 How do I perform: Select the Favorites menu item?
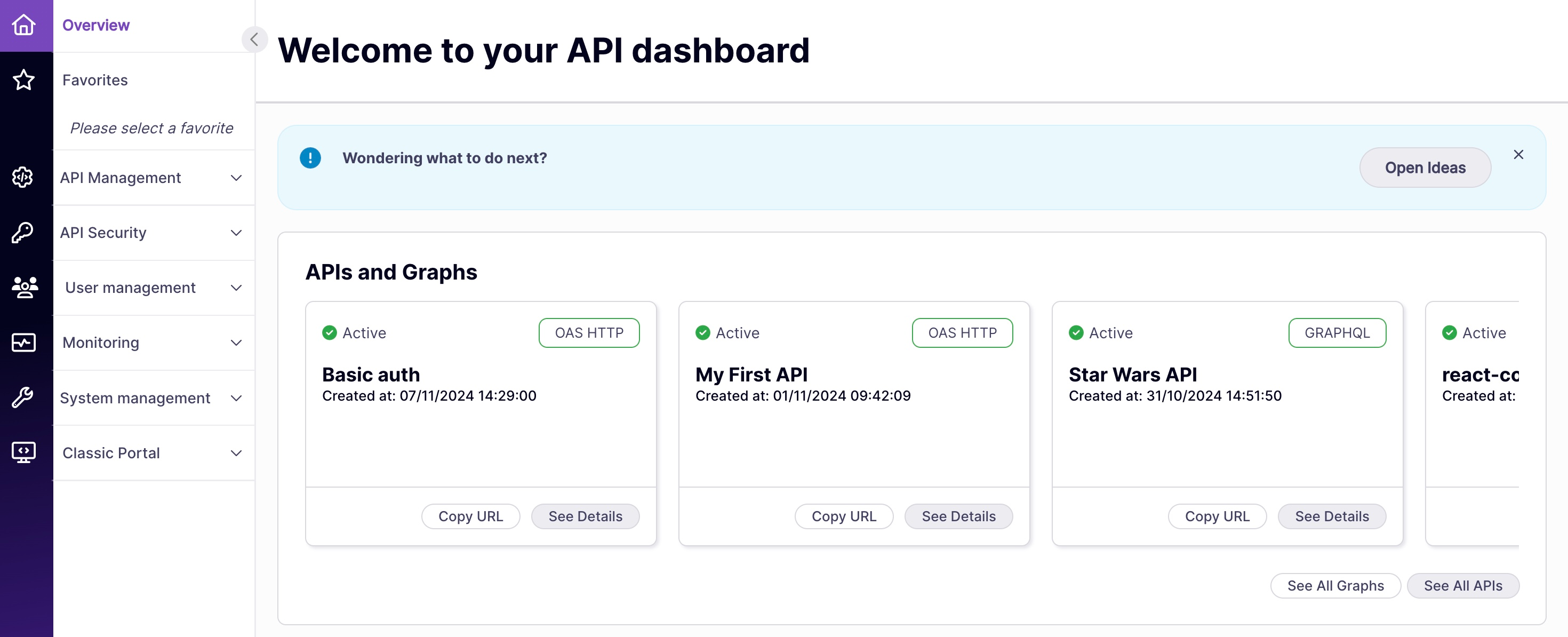point(95,80)
